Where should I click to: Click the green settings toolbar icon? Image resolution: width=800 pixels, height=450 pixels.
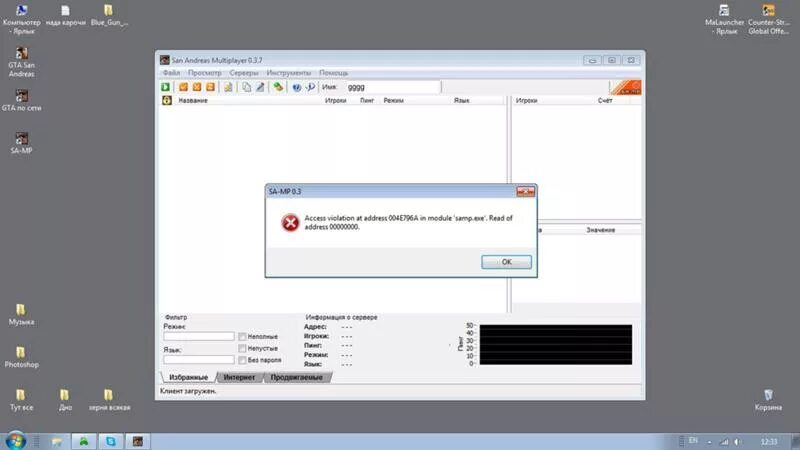click(278, 87)
